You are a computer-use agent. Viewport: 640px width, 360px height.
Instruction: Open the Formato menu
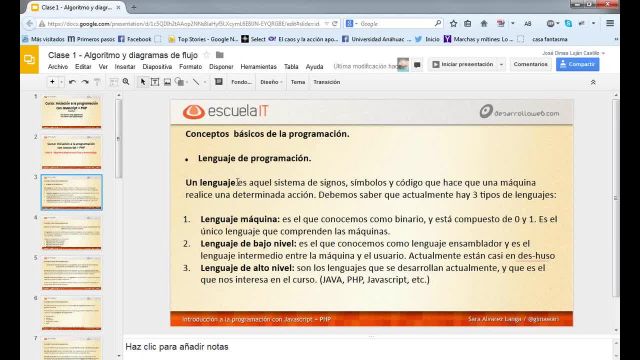click(x=191, y=67)
